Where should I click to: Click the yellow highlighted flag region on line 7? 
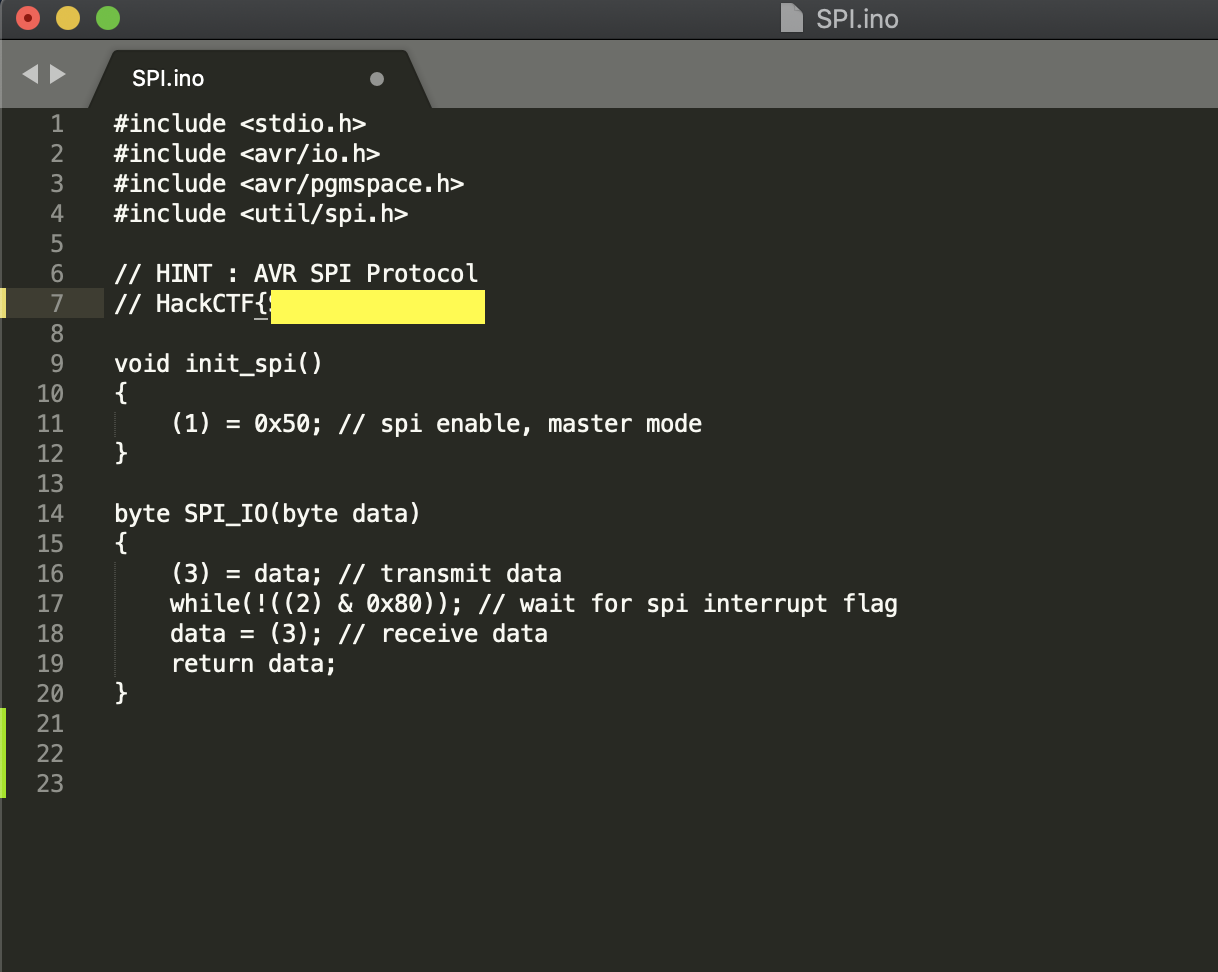point(377,307)
